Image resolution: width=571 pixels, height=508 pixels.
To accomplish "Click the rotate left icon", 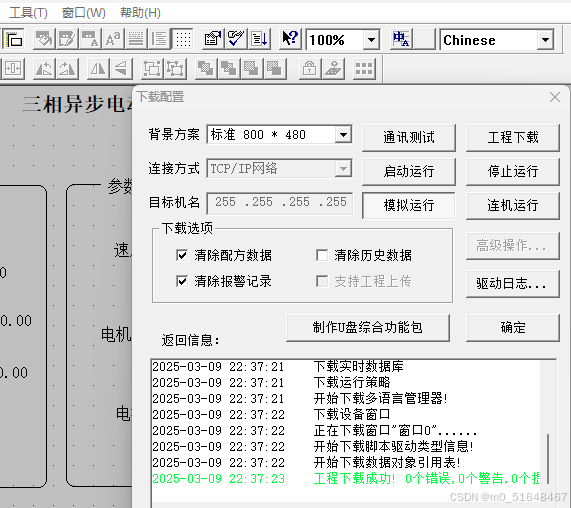I will pyautogui.click(x=44, y=68).
